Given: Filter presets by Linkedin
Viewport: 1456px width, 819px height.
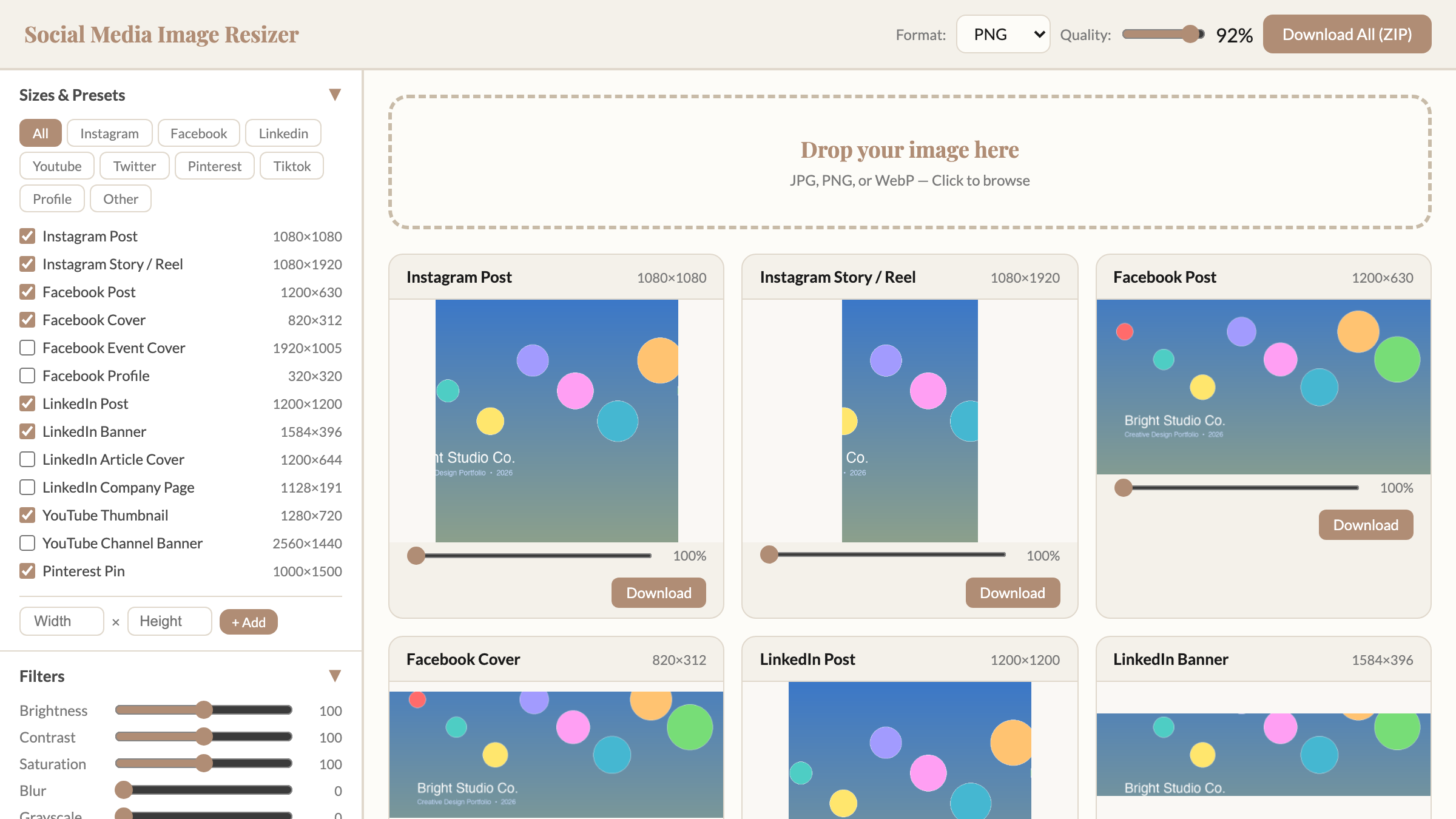Looking at the screenshot, I should pyautogui.click(x=283, y=133).
